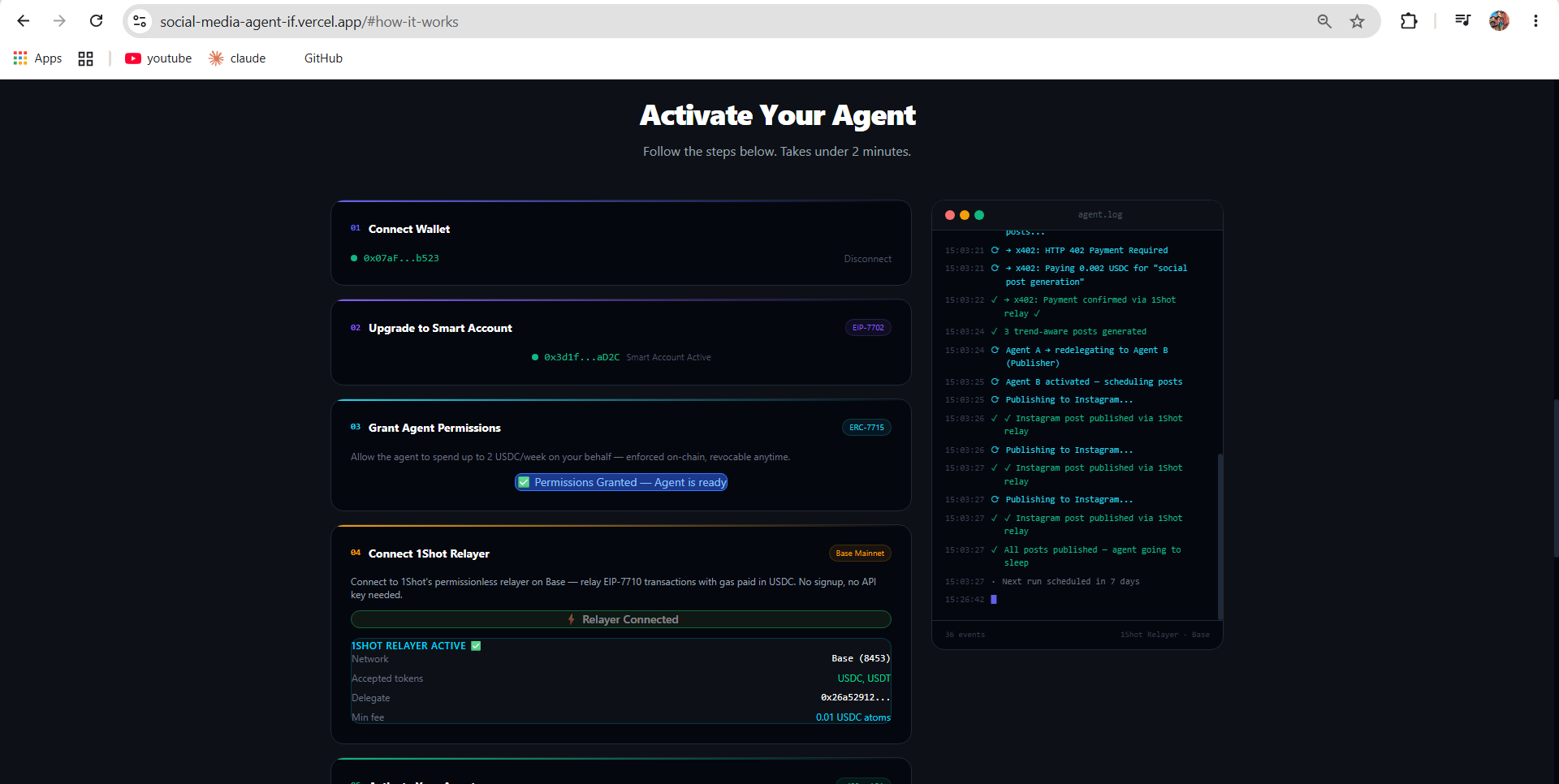Click log line 'x402: HTTP 402 Payment Required'
This screenshot has width=1559, height=784.
tap(1086, 251)
